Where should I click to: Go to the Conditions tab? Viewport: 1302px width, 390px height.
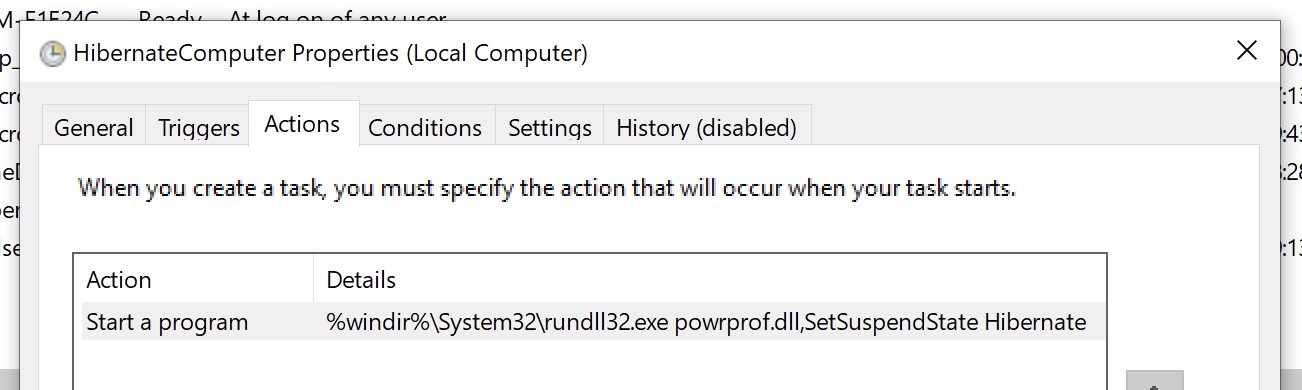click(x=425, y=128)
